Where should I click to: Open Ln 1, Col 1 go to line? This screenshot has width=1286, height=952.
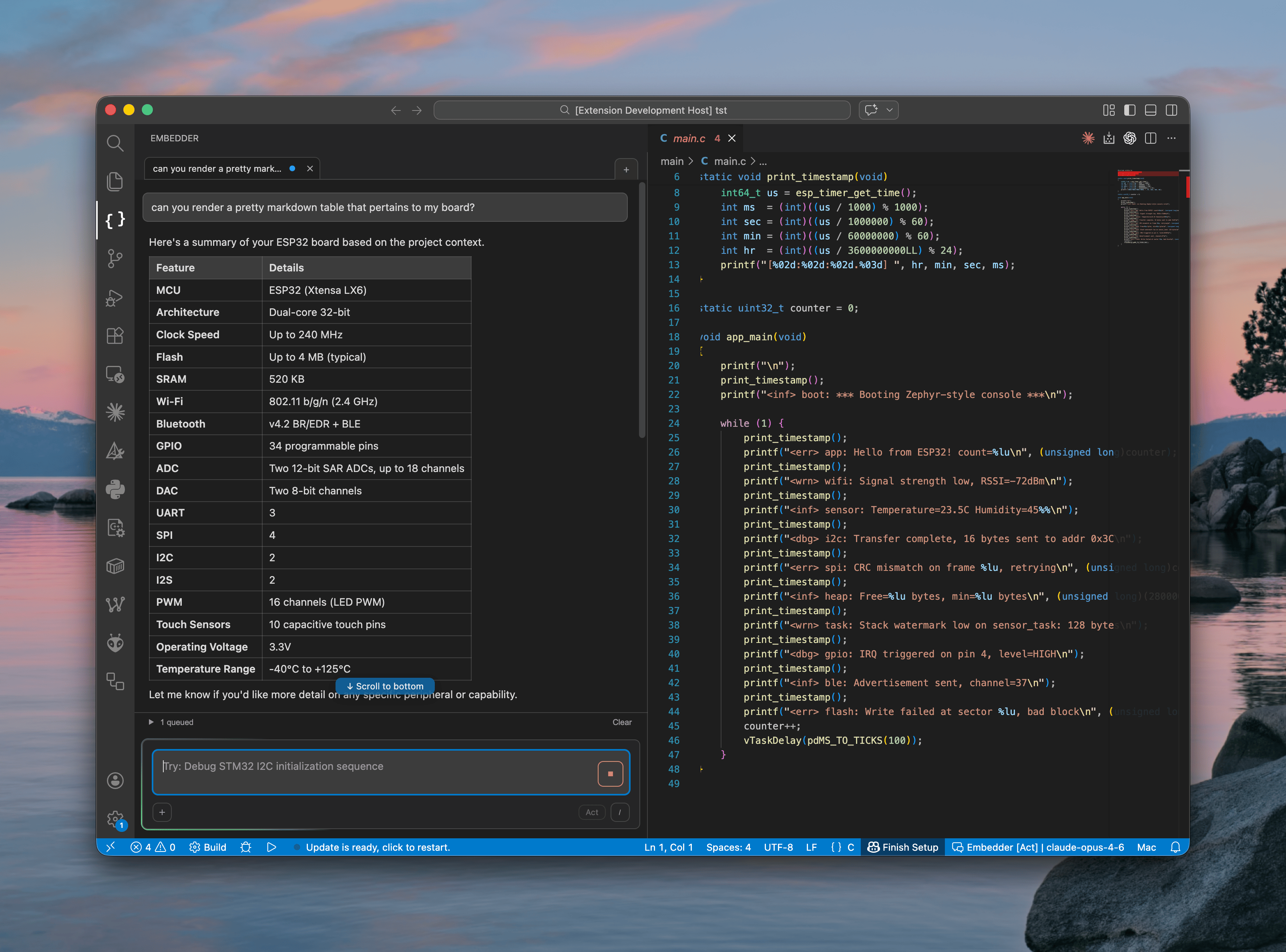(668, 847)
